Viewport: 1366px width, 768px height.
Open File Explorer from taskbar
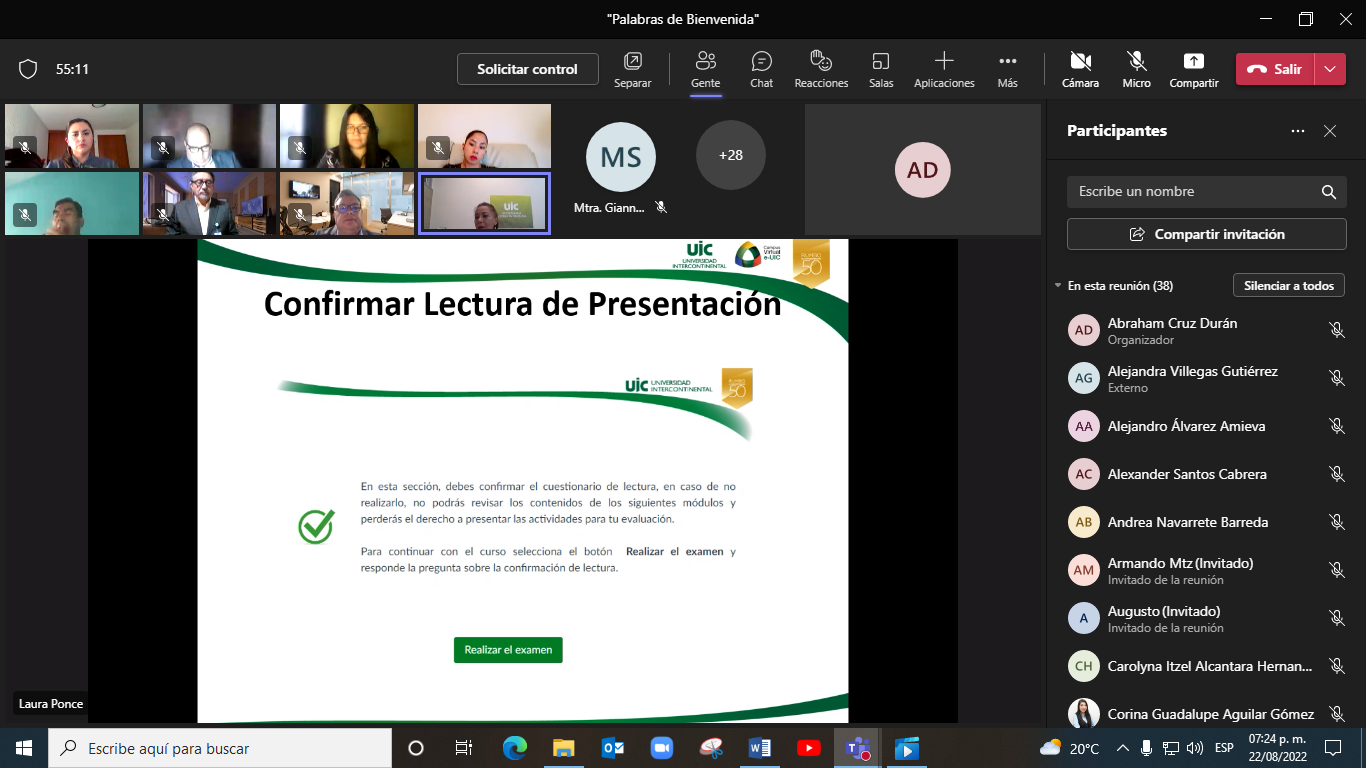[563, 748]
